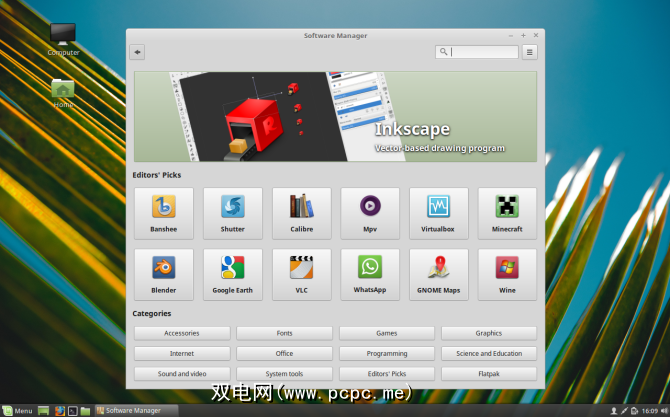Image resolution: width=670 pixels, height=417 pixels.
Task: Open the Shutter app tile
Action: click(x=232, y=214)
